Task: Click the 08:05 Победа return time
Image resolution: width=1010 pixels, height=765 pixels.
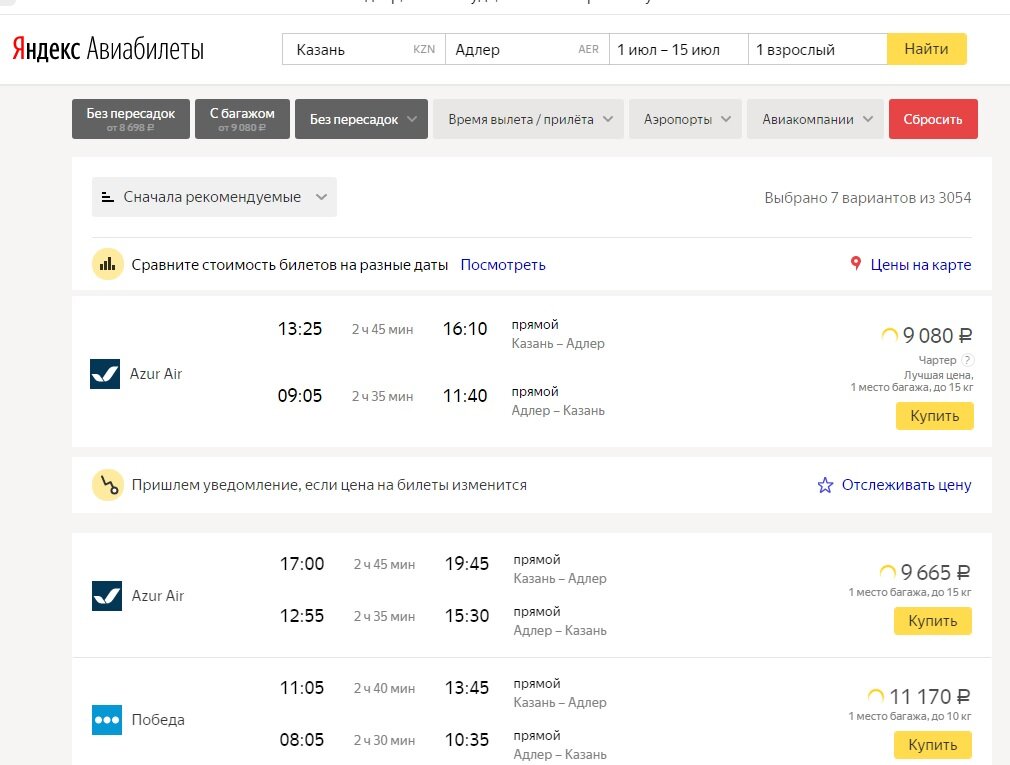Action: click(x=301, y=740)
